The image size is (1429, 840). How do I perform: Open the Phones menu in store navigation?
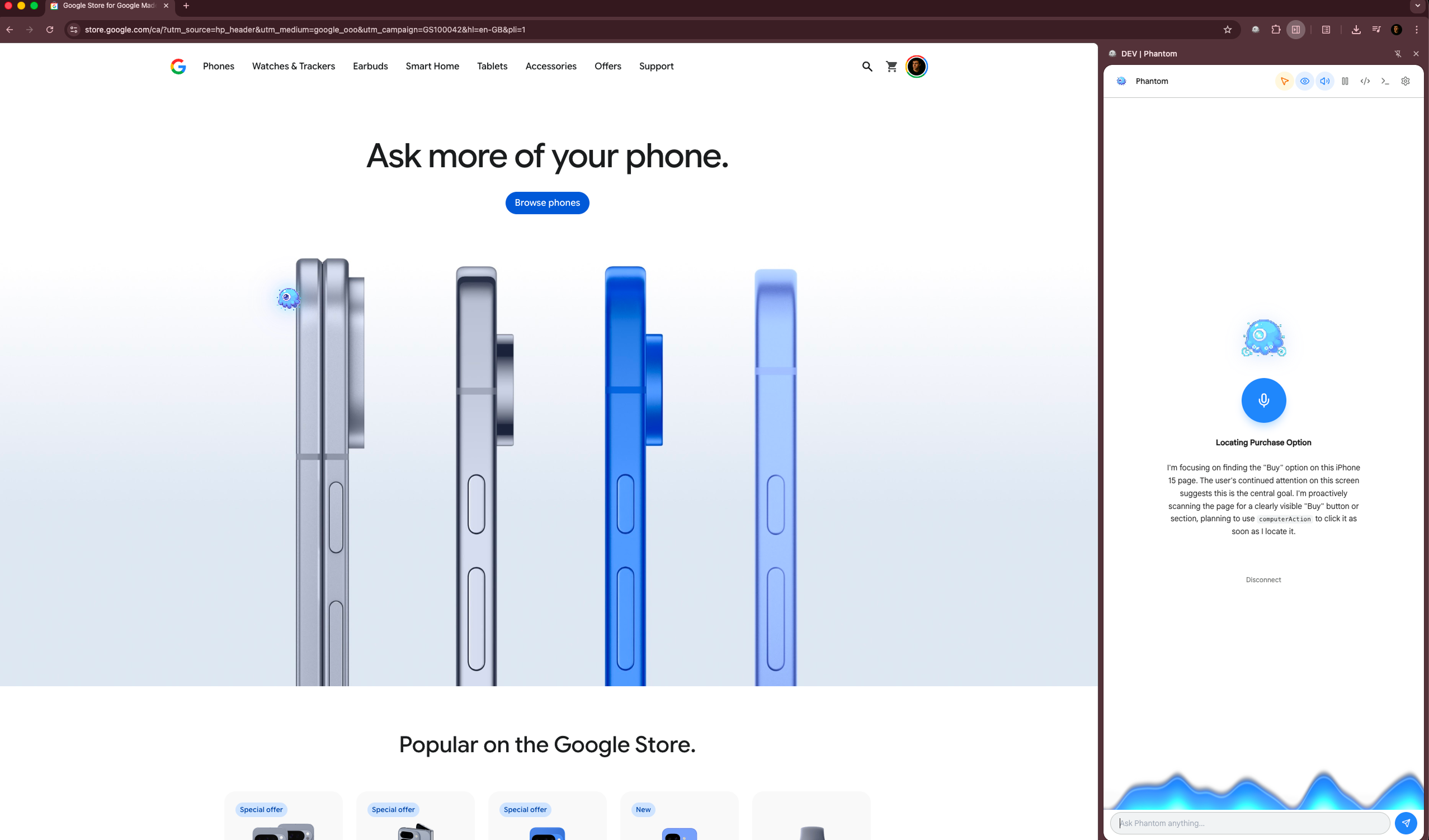218,67
